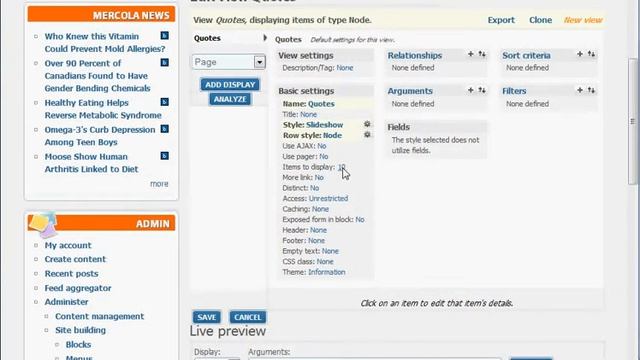Screen dimensions: 640x360
Task: Open Slideshow style settings gear
Action: [367, 124]
